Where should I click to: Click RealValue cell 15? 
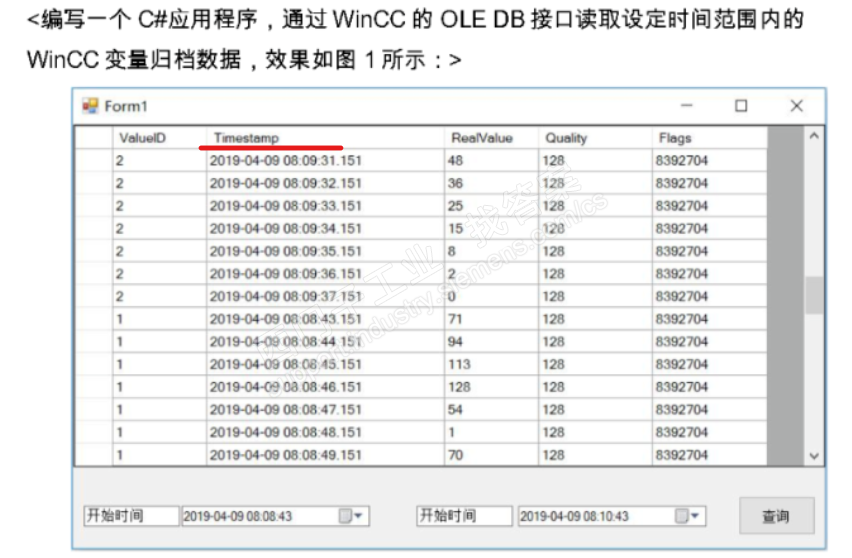point(491,229)
